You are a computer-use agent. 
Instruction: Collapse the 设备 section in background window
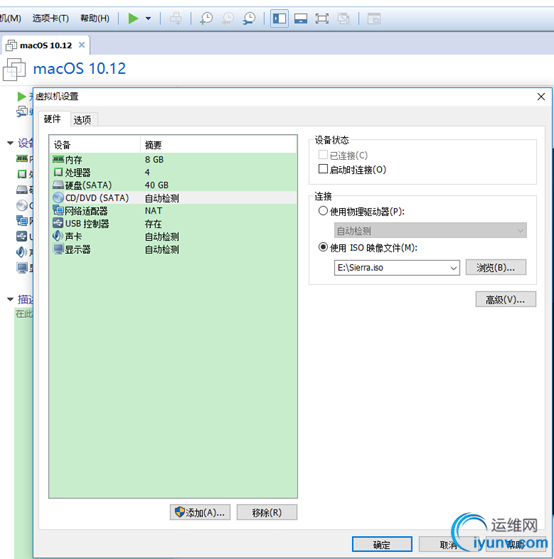11,143
